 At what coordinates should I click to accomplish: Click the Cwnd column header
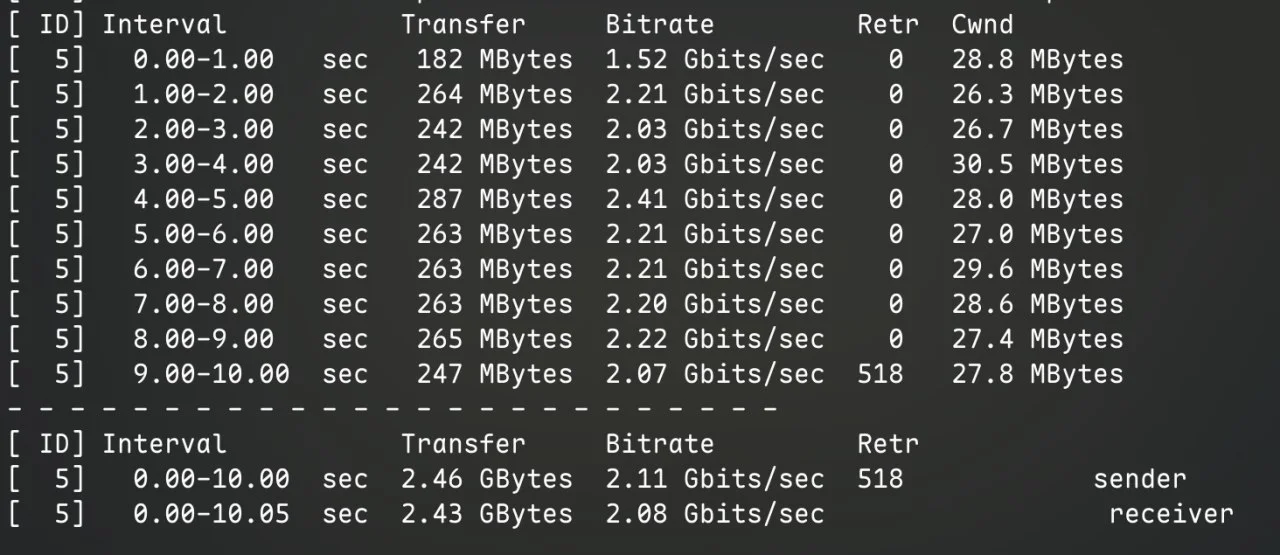pos(982,25)
